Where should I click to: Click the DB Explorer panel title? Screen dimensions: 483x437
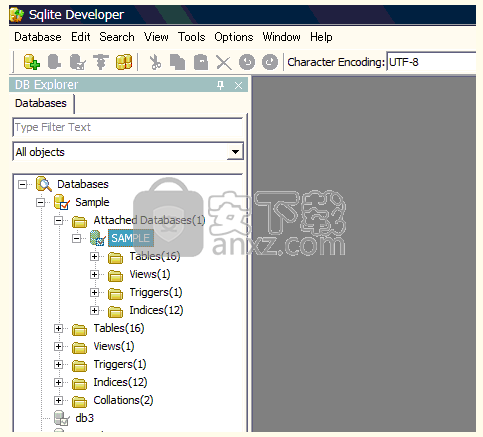click(46, 85)
